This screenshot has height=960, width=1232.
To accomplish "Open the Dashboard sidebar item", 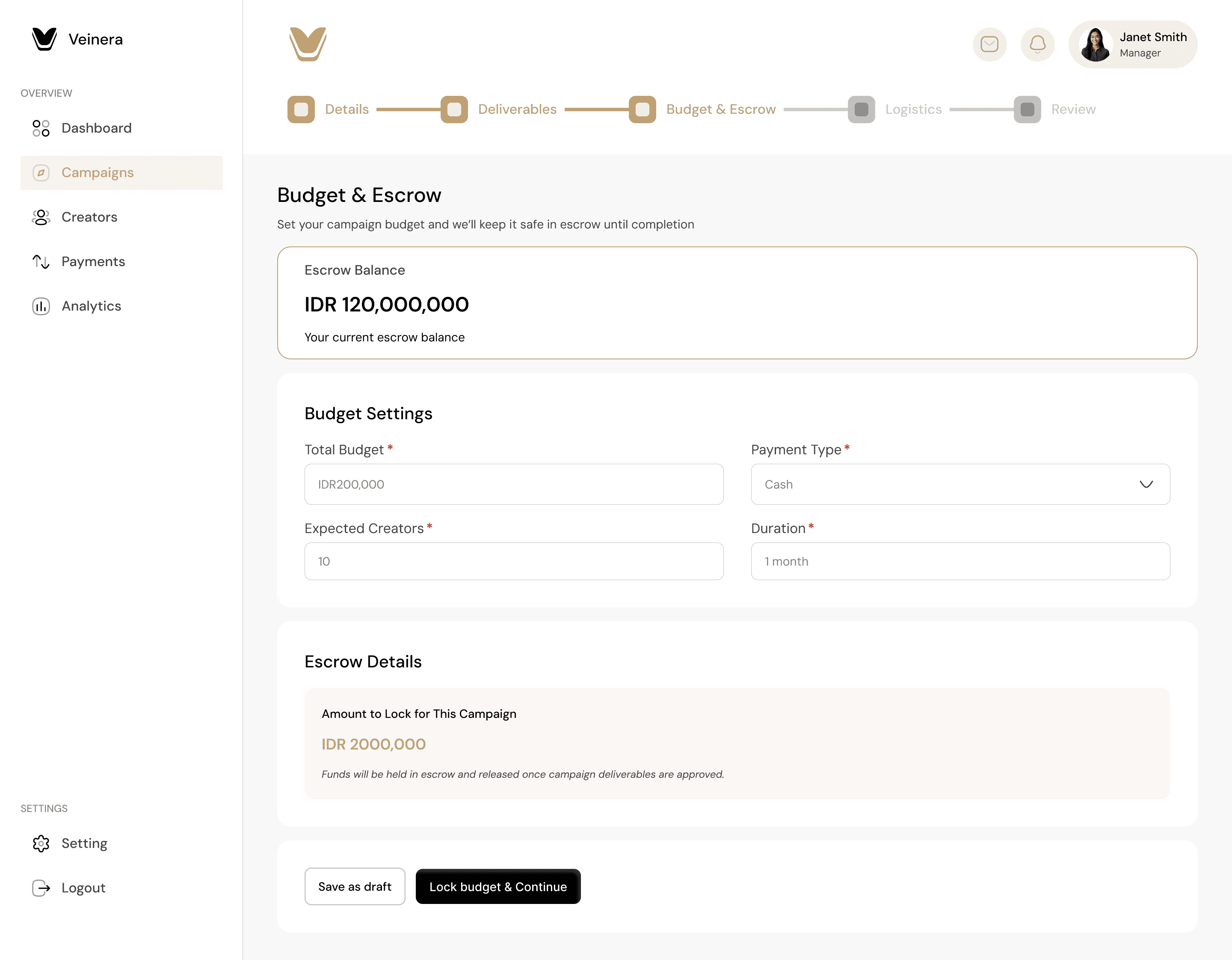I will coord(96,128).
